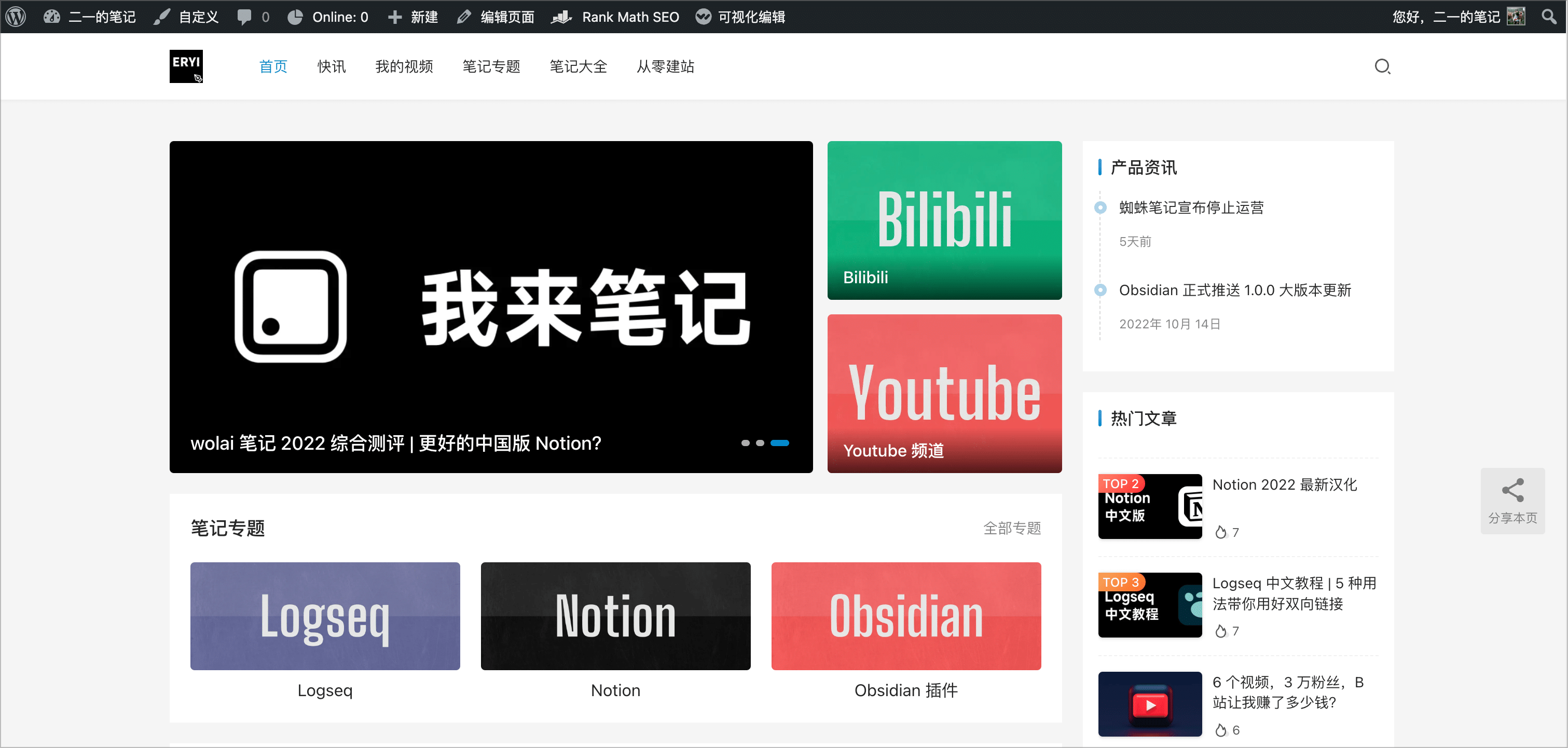Click the Logseq caption link
This screenshot has height=748, width=1568.
[x=325, y=690]
